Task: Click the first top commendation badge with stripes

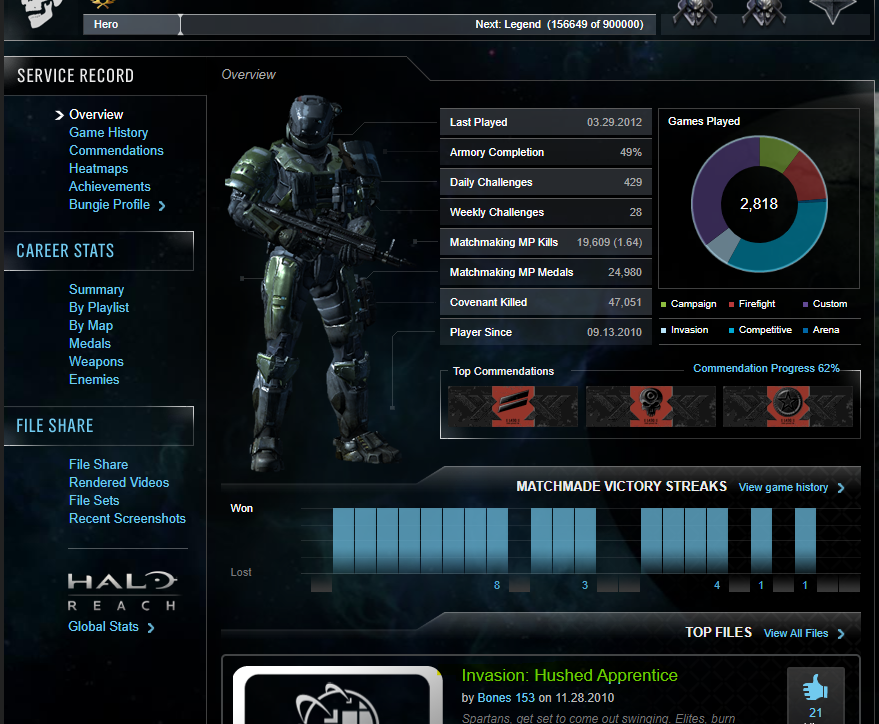Action: [513, 406]
